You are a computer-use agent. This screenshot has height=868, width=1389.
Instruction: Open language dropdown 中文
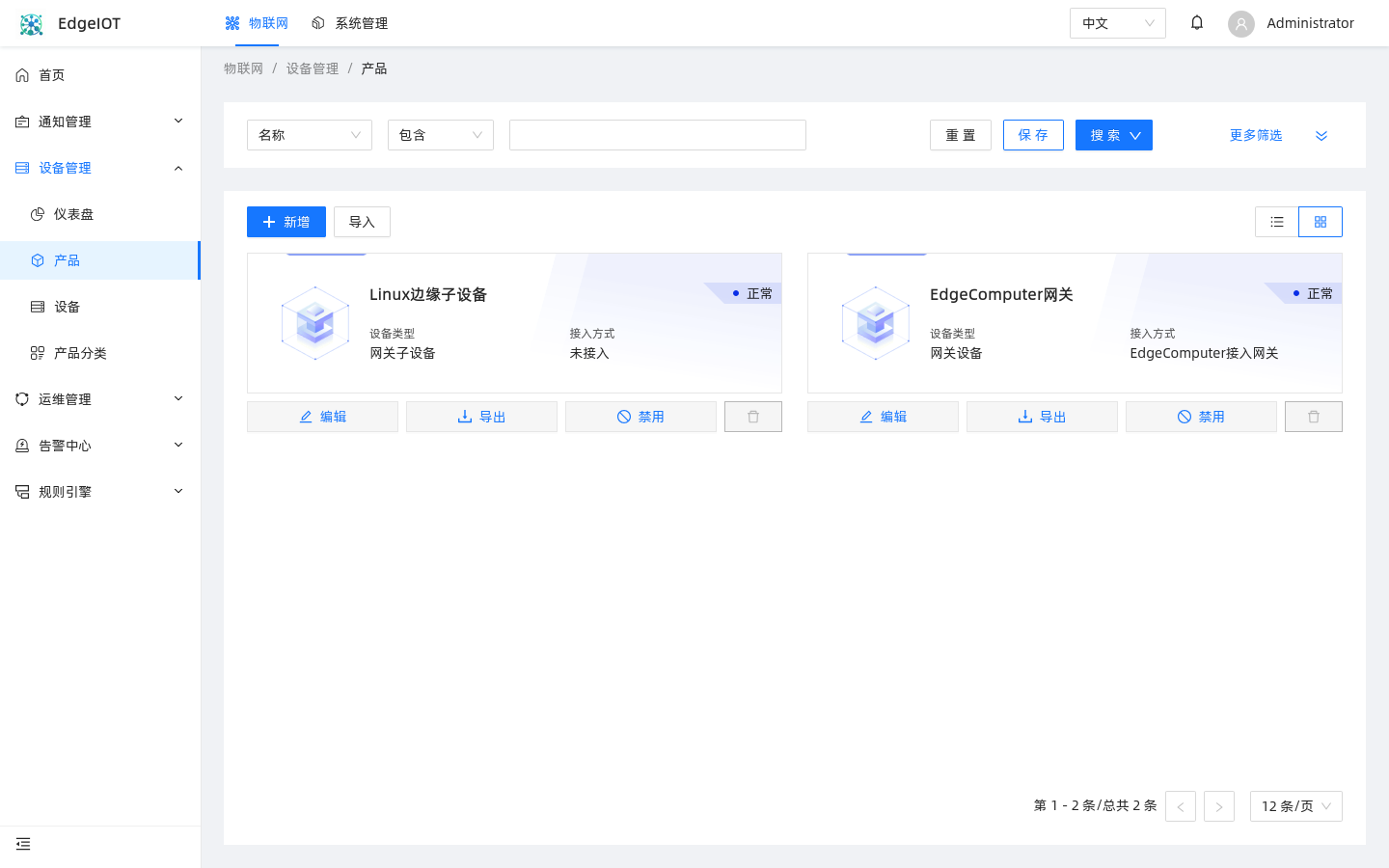tap(1118, 23)
